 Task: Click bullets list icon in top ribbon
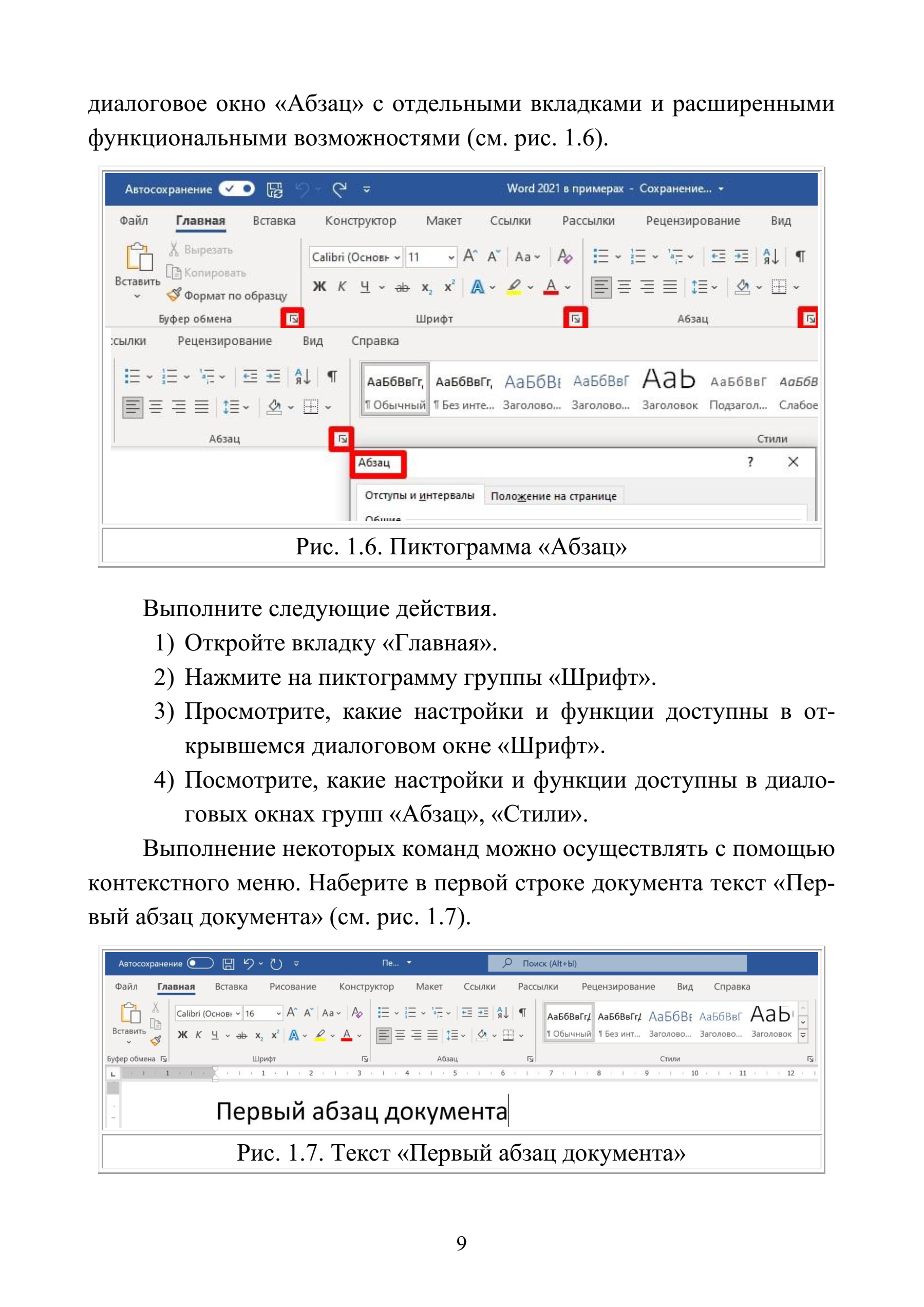click(x=601, y=256)
